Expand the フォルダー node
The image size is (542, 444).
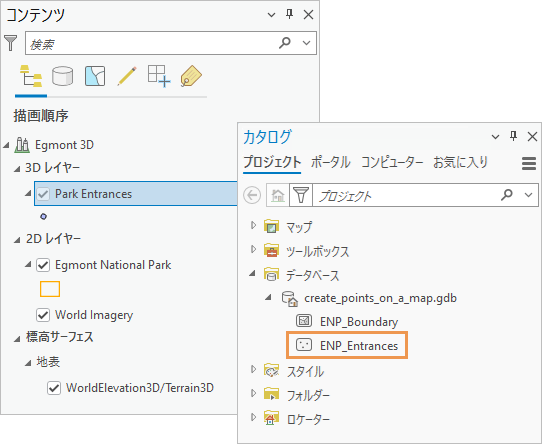[253, 393]
